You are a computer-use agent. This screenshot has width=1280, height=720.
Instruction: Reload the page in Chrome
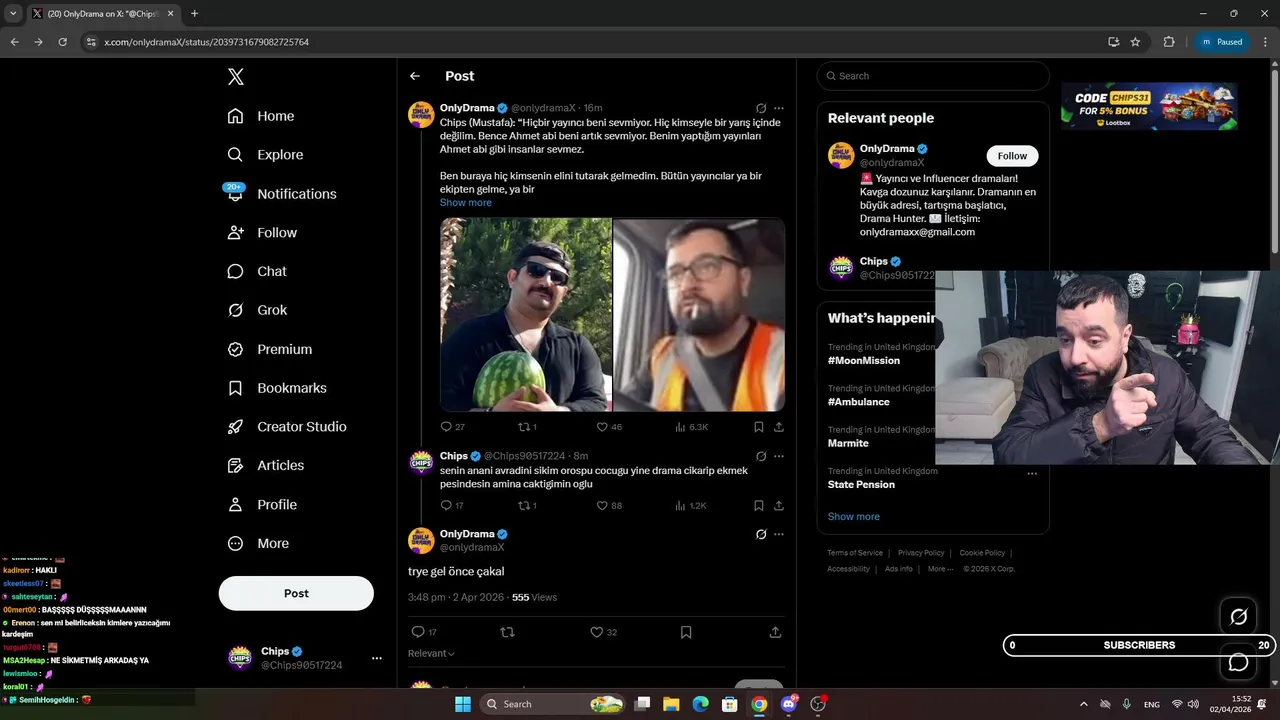(62, 42)
